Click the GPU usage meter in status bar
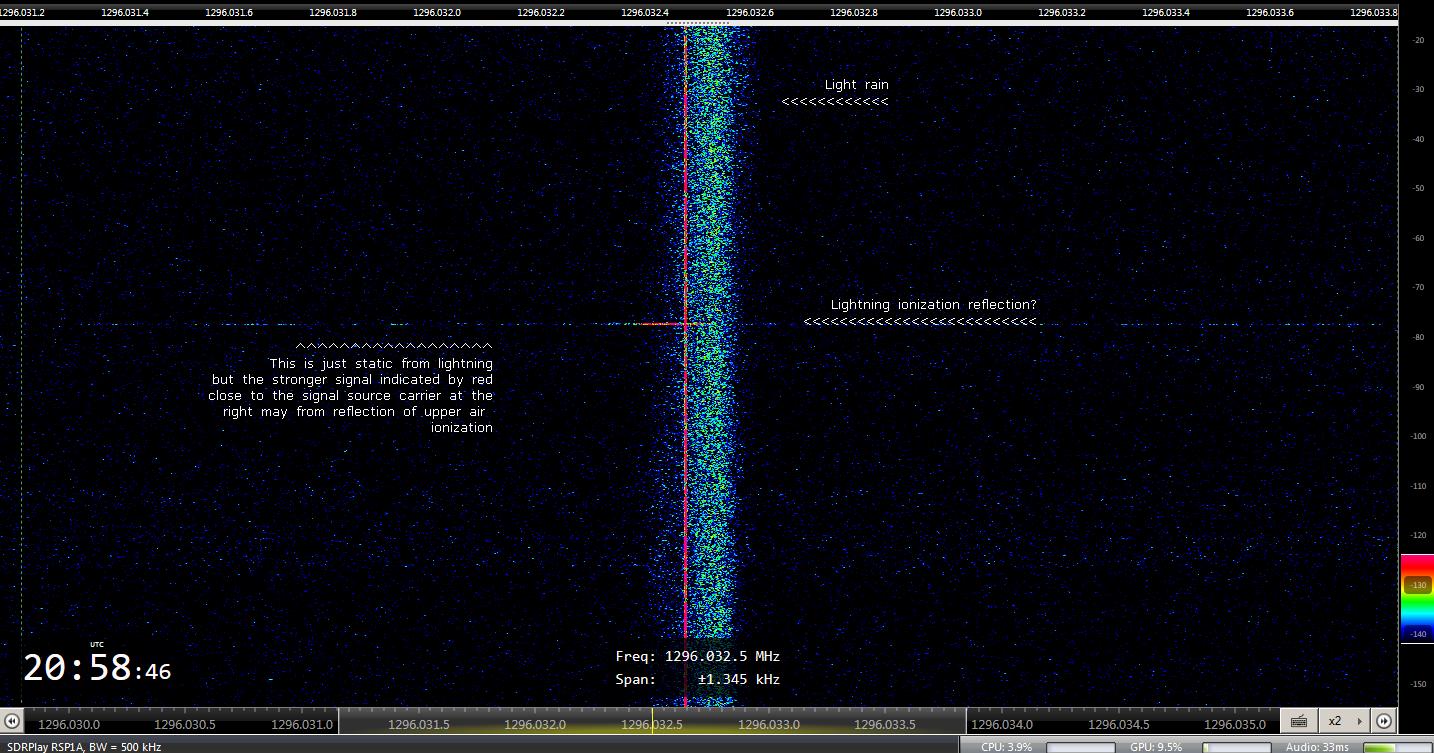Viewport: 1434px width, 753px height. click(1235, 747)
